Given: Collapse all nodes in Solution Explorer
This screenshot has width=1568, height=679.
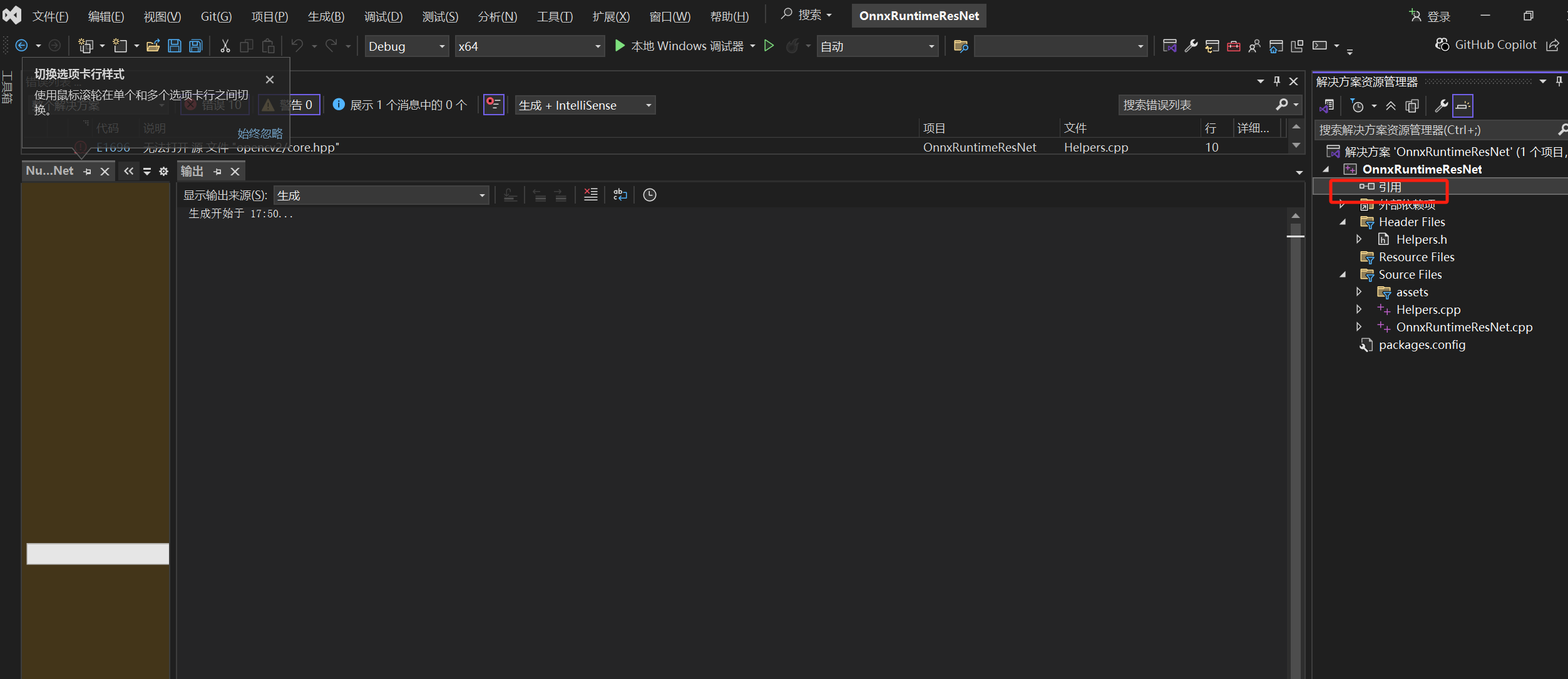Looking at the screenshot, I should 1391,105.
